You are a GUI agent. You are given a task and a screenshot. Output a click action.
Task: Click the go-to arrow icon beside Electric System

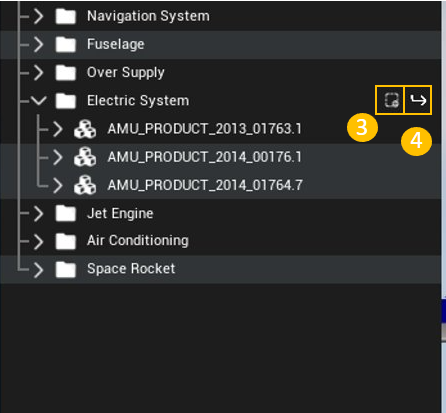click(418, 100)
